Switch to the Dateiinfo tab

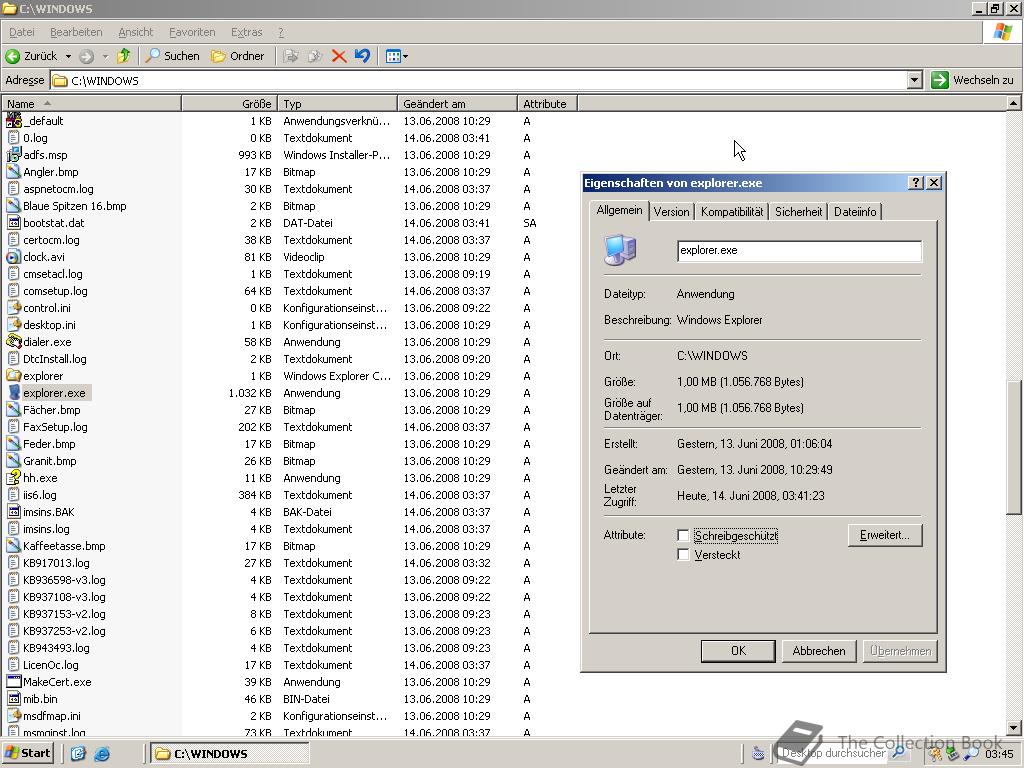(855, 212)
